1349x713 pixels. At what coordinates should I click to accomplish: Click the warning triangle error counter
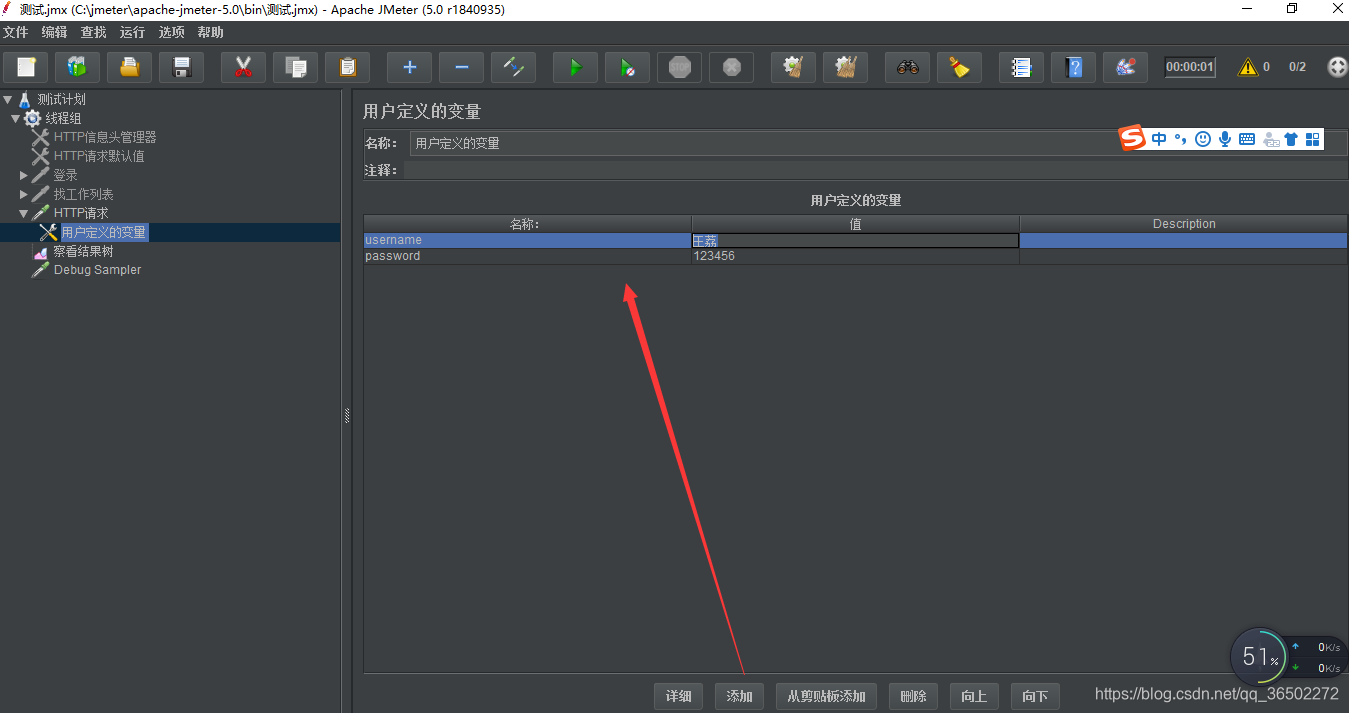pos(1248,67)
